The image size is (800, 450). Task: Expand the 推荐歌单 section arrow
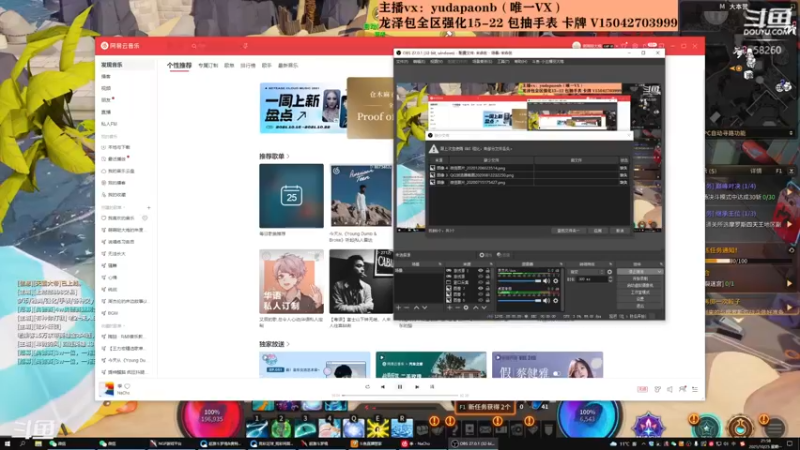click(x=288, y=156)
